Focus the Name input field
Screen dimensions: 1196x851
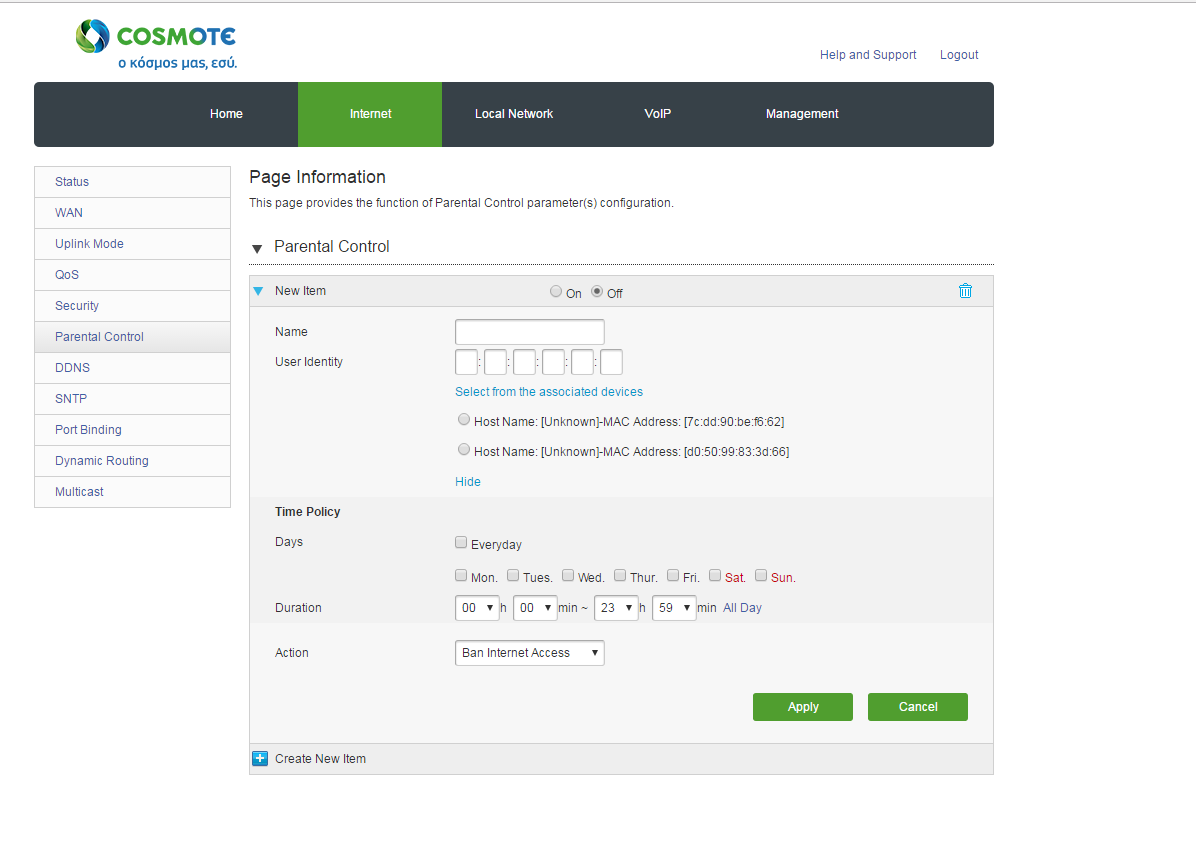click(x=529, y=332)
